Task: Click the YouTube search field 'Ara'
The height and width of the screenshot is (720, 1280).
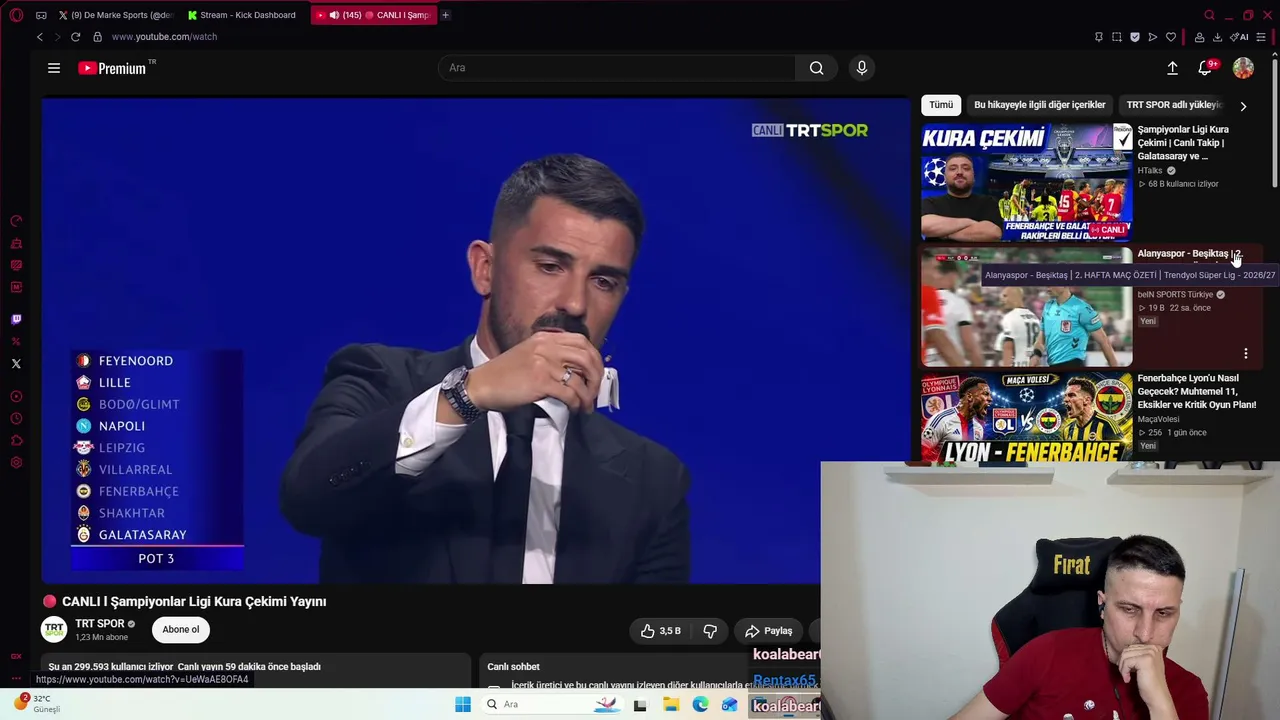Action: 617,68
